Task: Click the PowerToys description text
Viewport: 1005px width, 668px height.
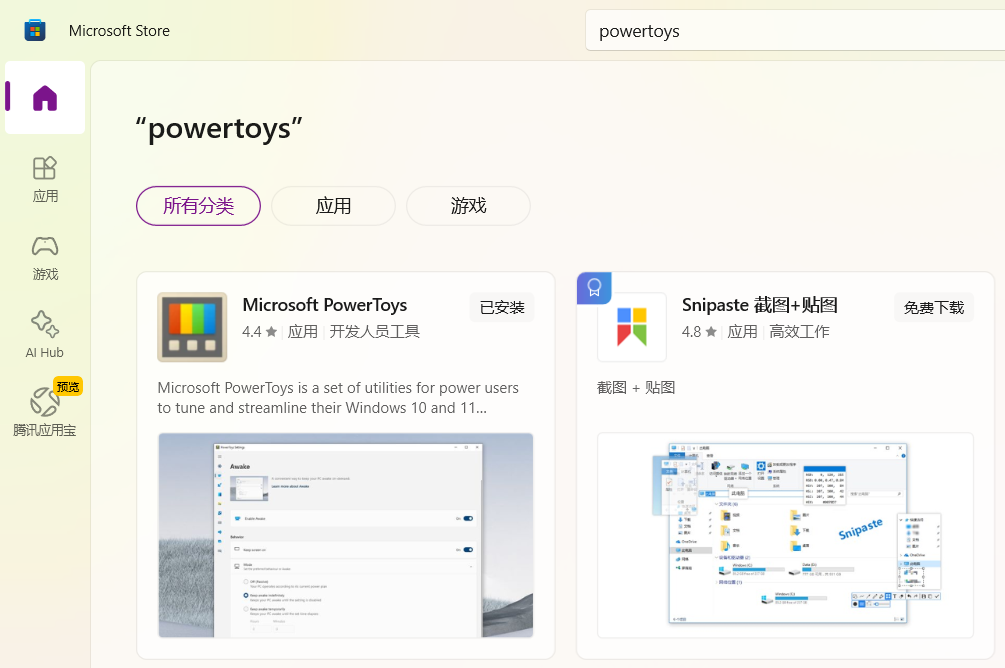Action: (338, 398)
